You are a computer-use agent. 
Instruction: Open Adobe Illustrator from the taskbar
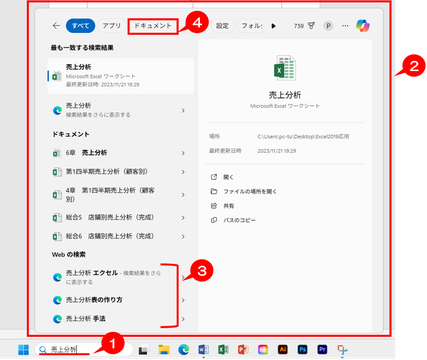282,349
